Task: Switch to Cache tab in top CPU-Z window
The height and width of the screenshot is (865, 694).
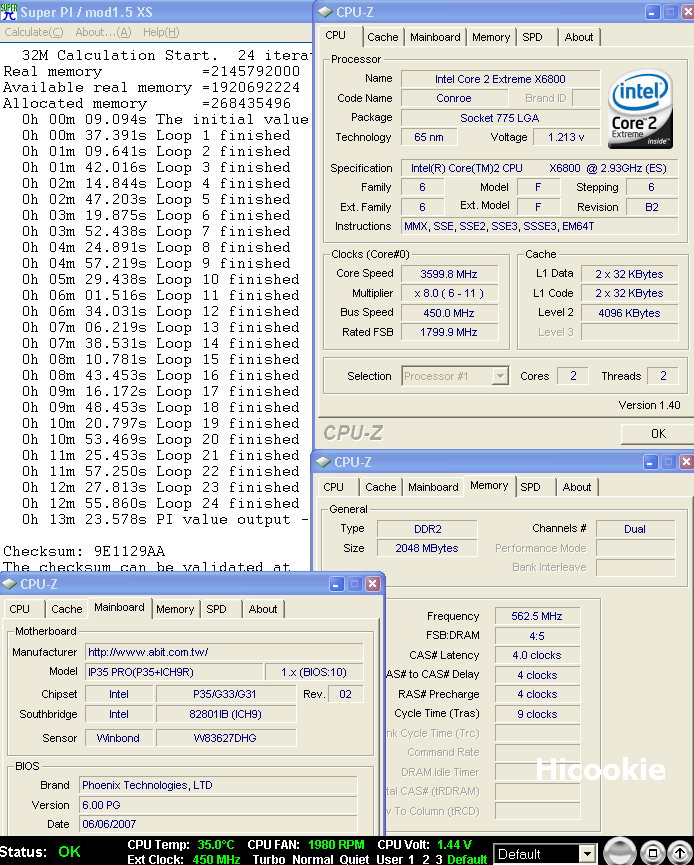Action: (382, 38)
